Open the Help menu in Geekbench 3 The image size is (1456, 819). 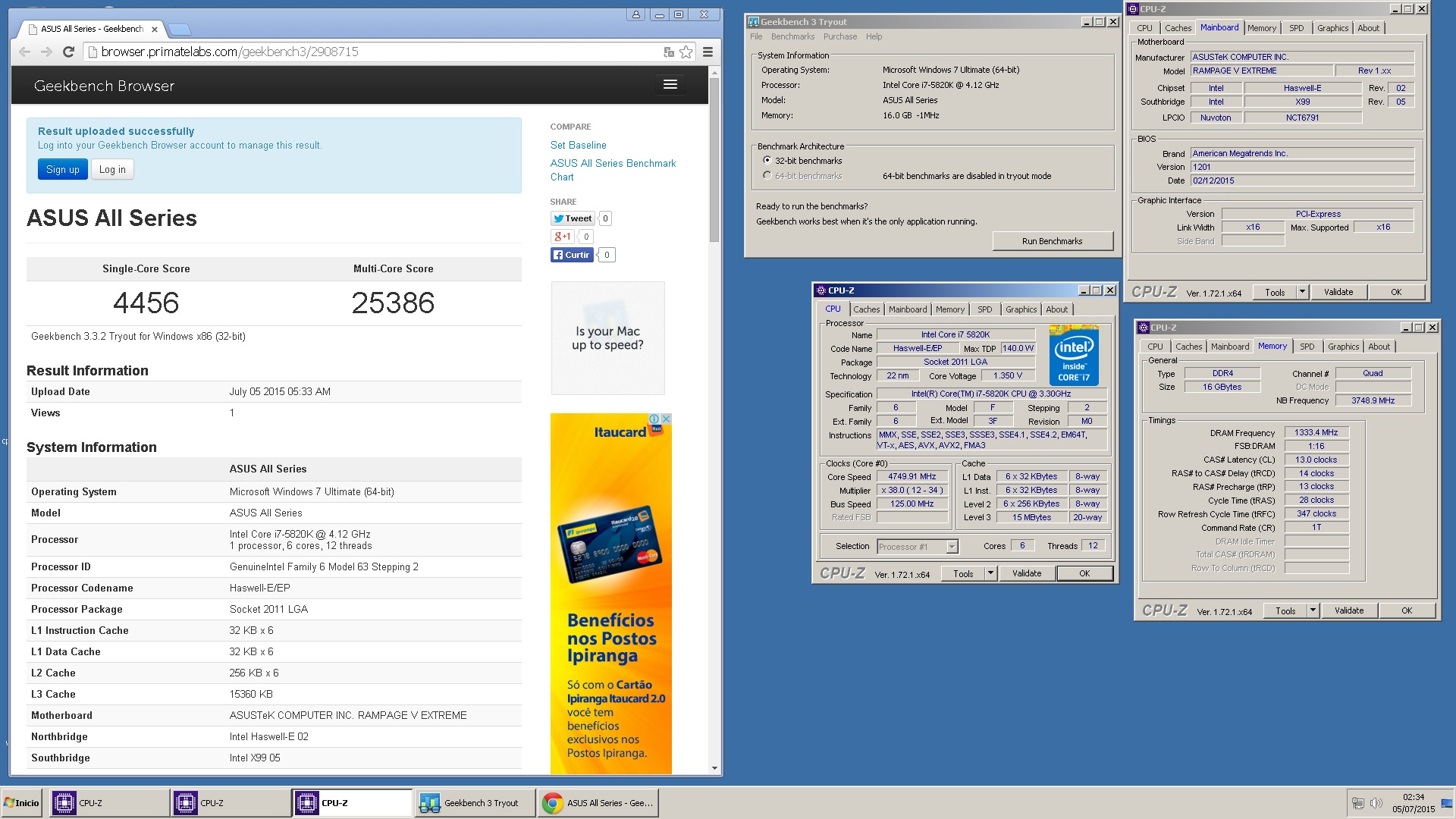(874, 36)
